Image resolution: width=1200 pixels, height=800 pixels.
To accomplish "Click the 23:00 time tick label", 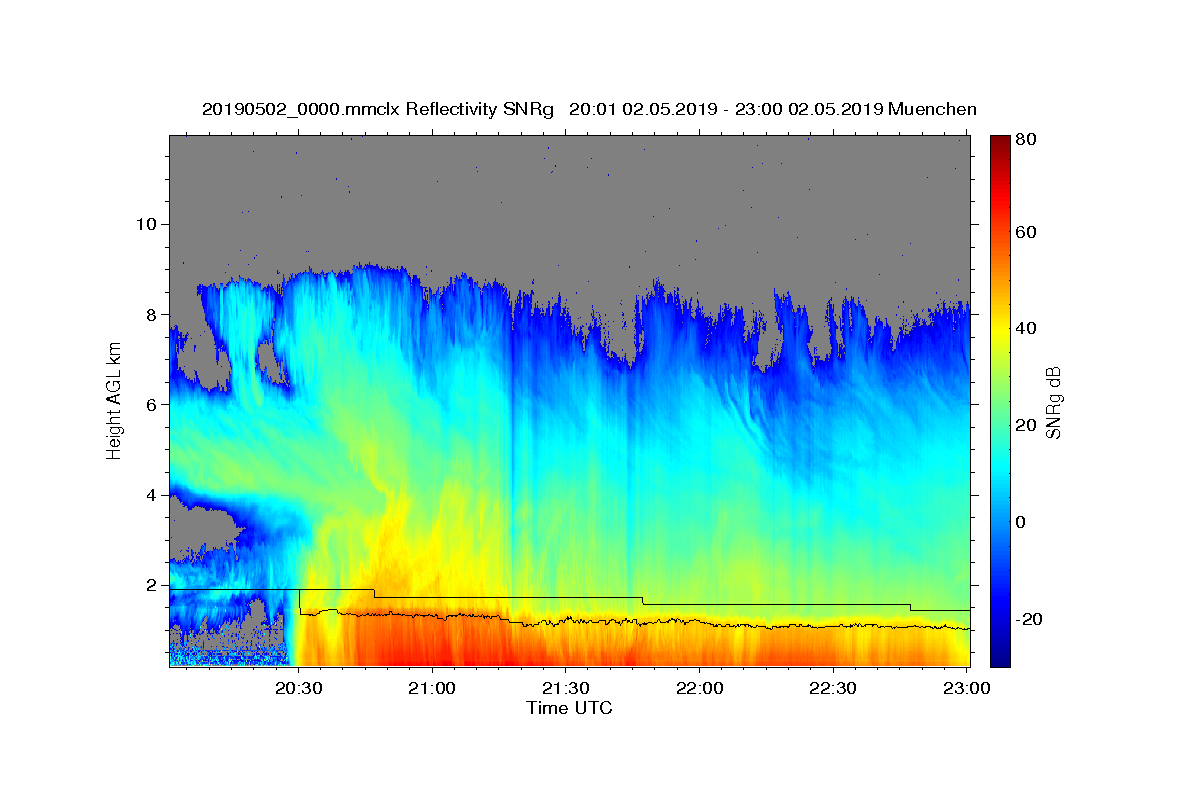I will pyautogui.click(x=967, y=688).
